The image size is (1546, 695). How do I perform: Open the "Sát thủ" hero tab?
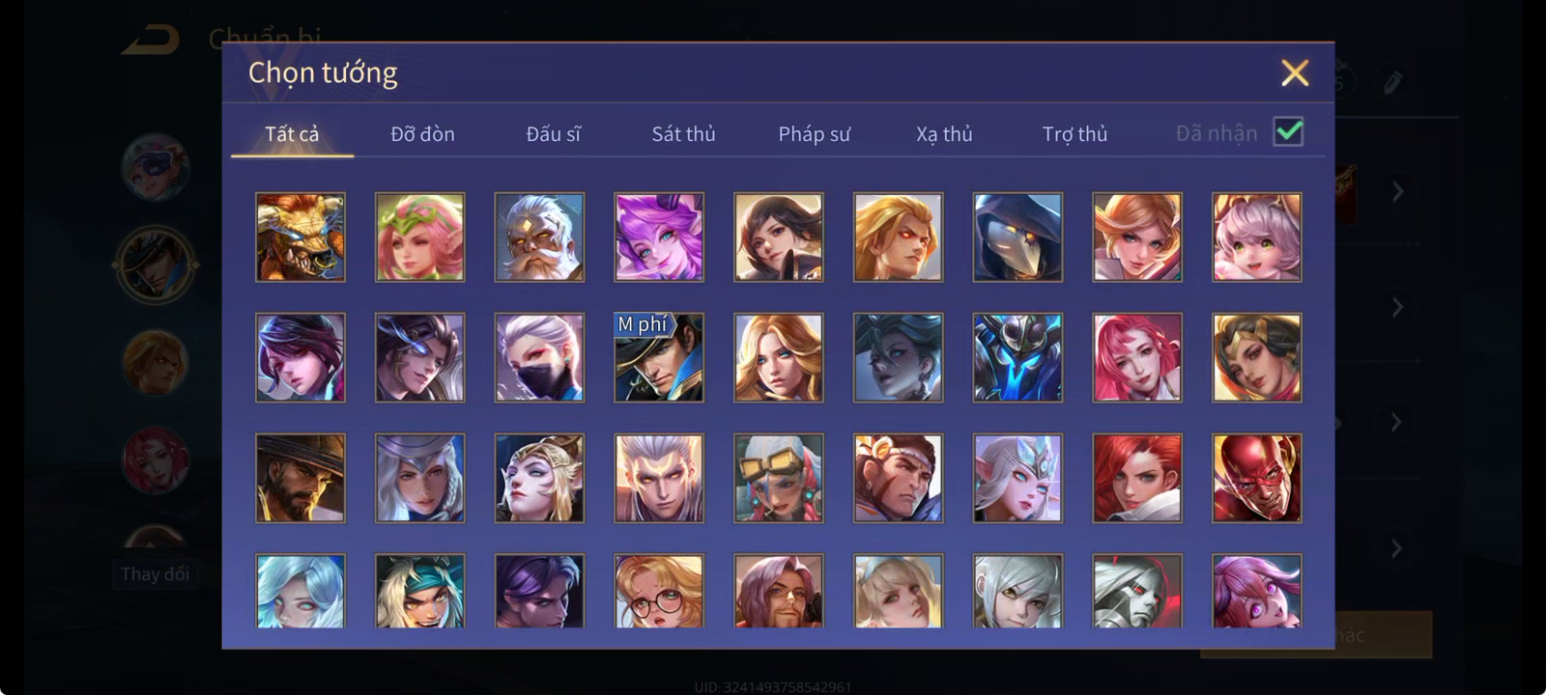pos(684,134)
